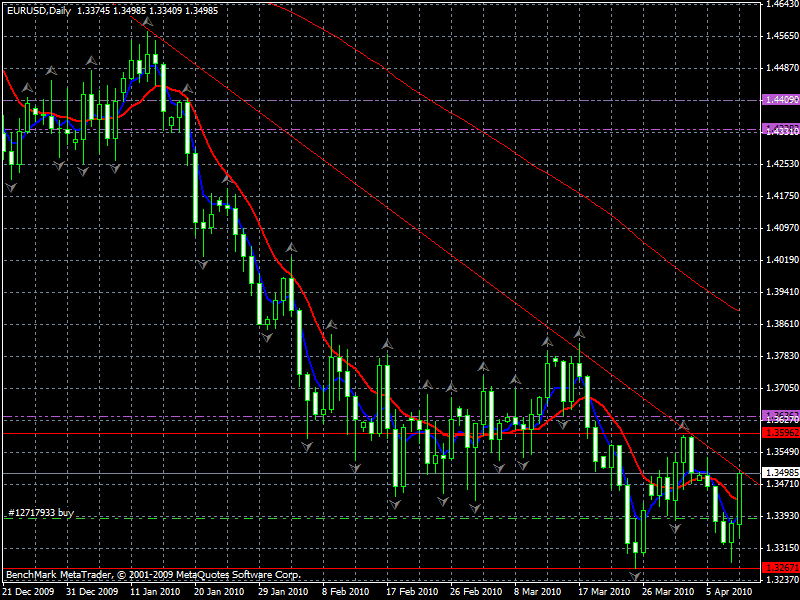Viewport: 800px width, 600px height.
Task: Select the 1.40970 price on the scale
Action: tap(782, 228)
